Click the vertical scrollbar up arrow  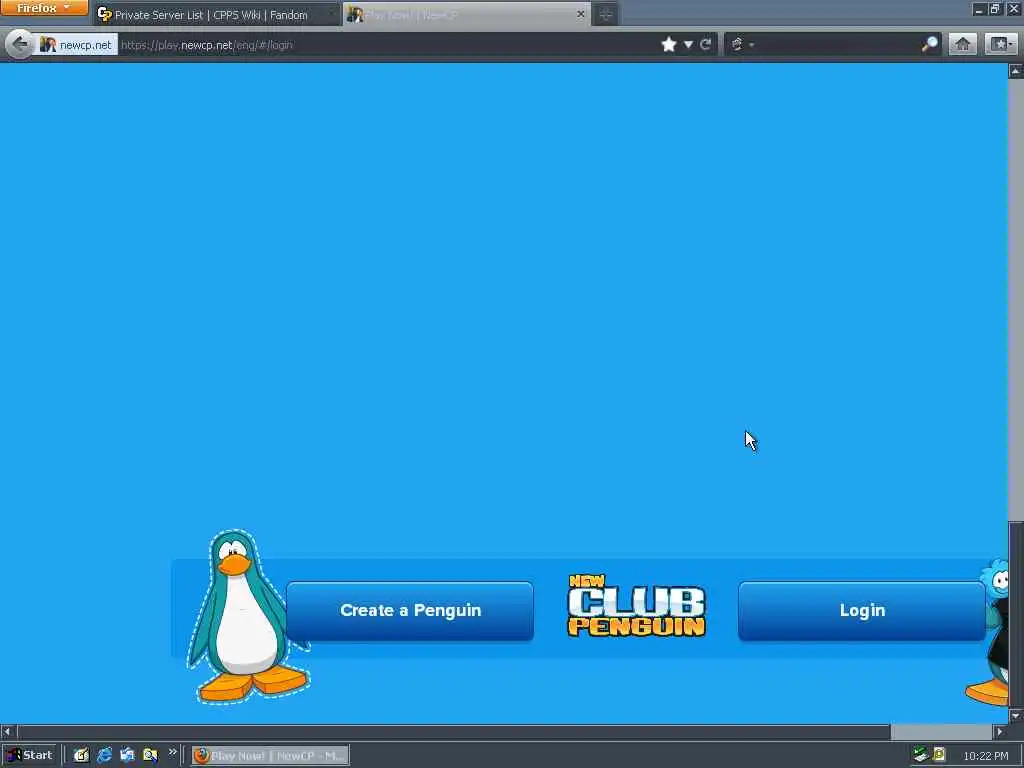1016,71
